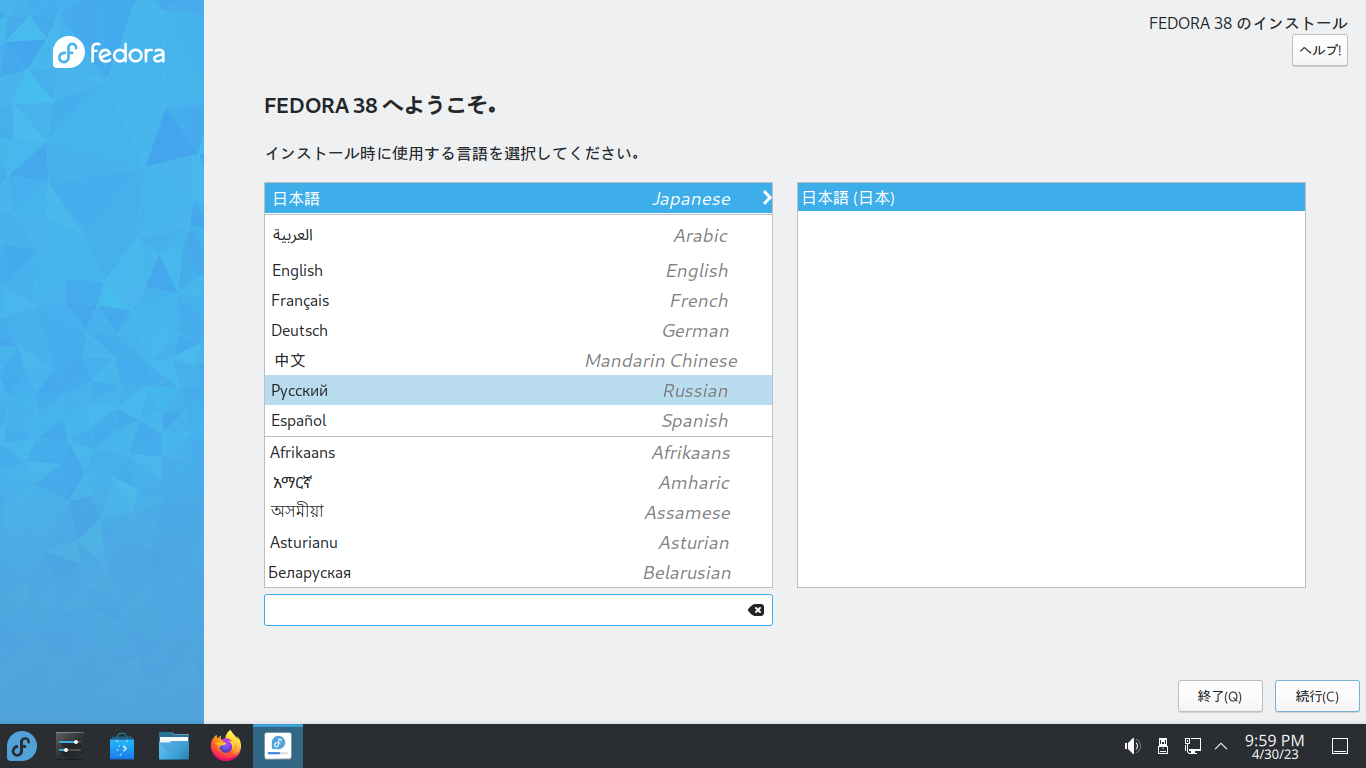The image size is (1366, 768).
Task: Select Русский Russian language row
Action: [518, 390]
